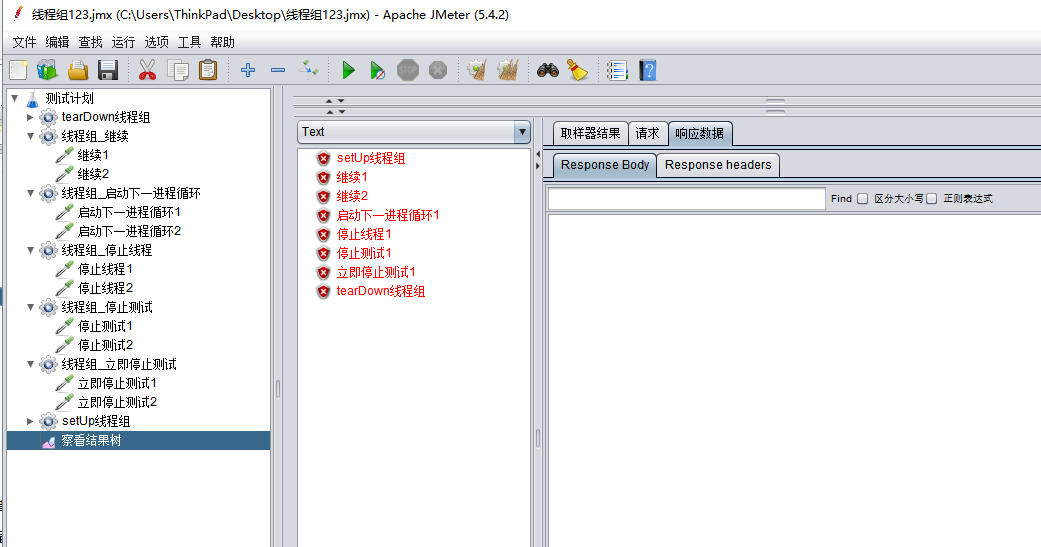Open the 运行 menu
Viewport: 1041px width, 547px height.
click(123, 42)
